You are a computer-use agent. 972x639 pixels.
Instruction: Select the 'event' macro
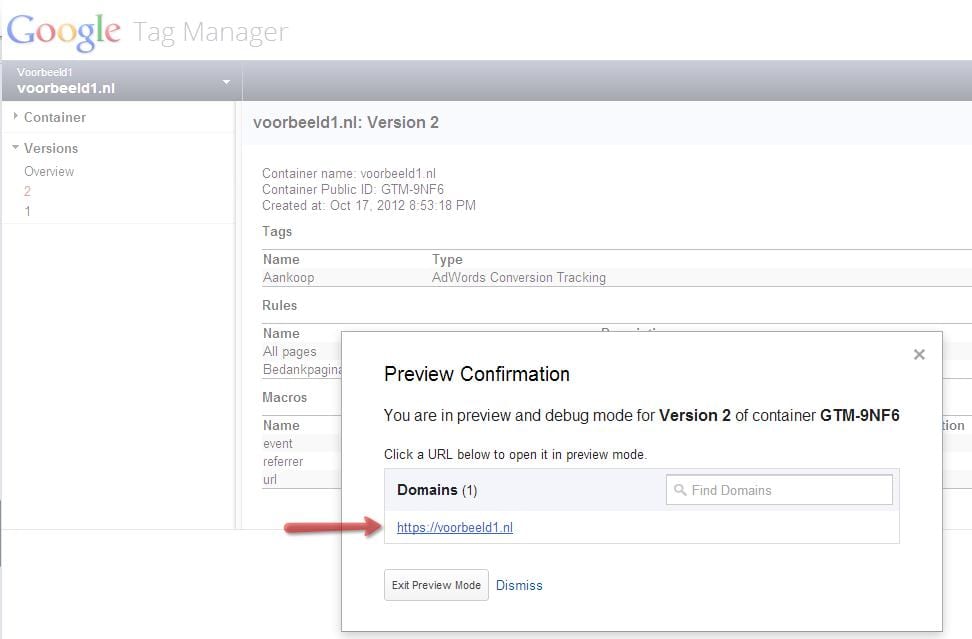278,444
